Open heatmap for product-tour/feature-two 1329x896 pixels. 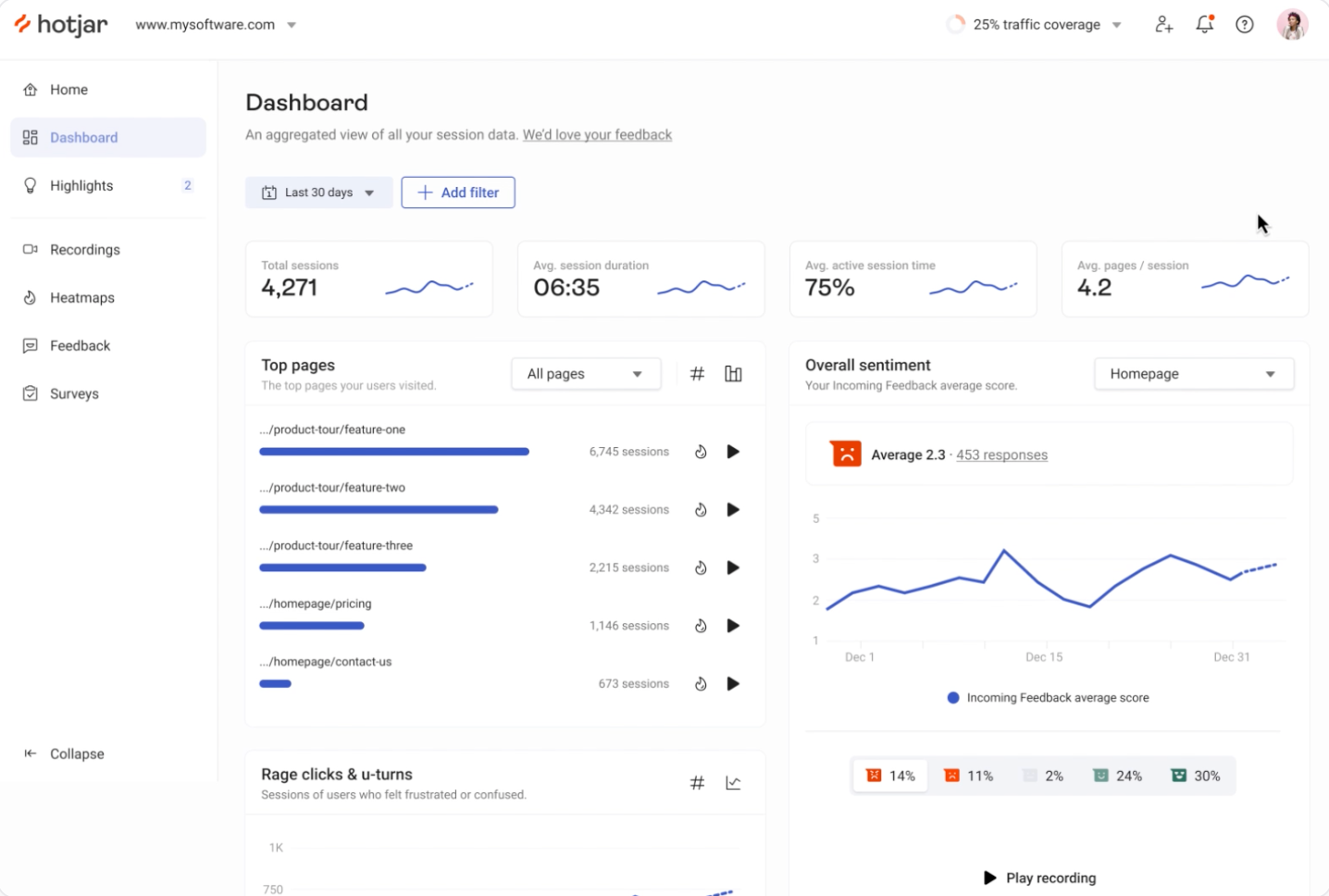pyautogui.click(x=701, y=510)
